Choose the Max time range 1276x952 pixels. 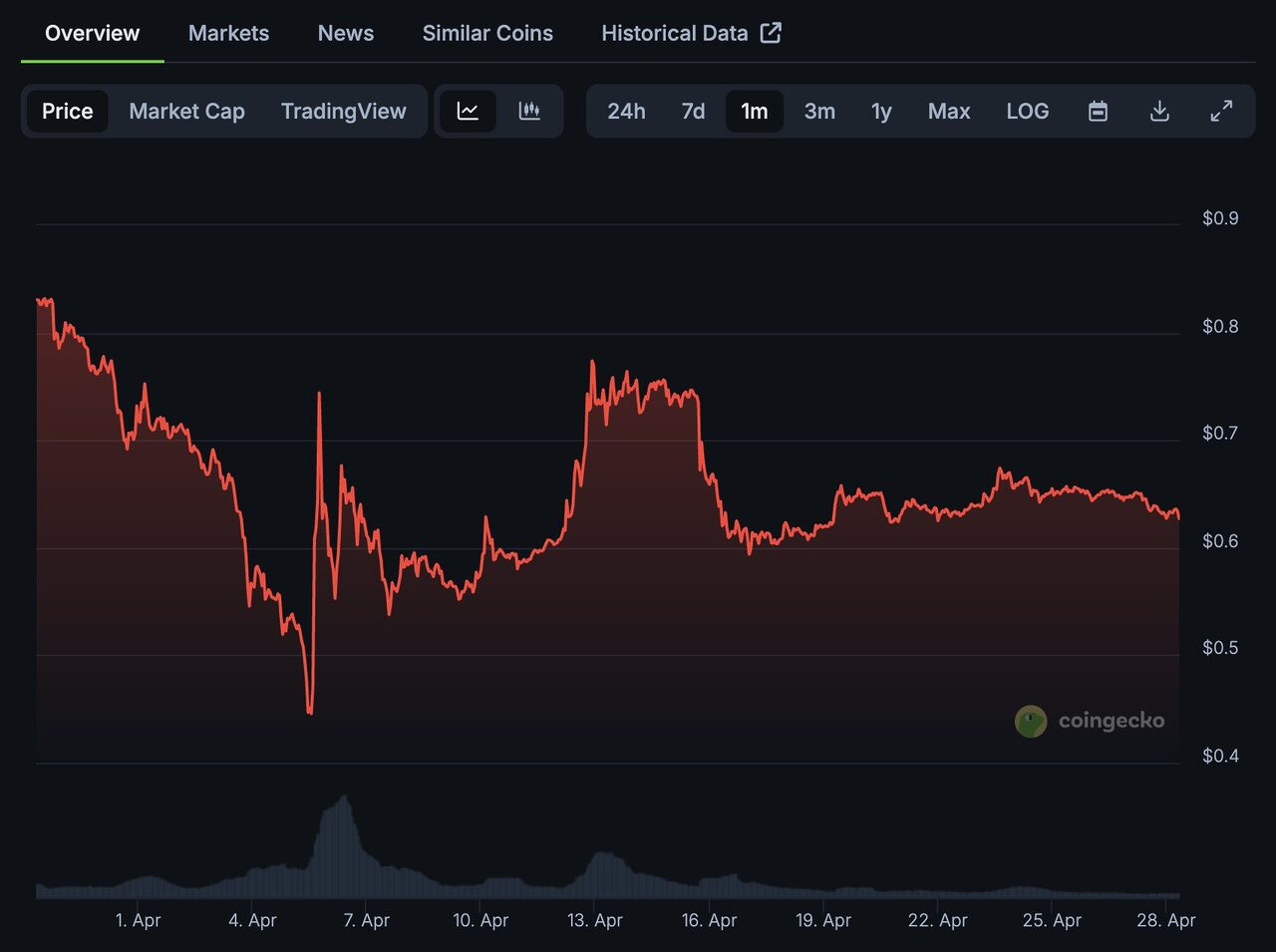948,111
